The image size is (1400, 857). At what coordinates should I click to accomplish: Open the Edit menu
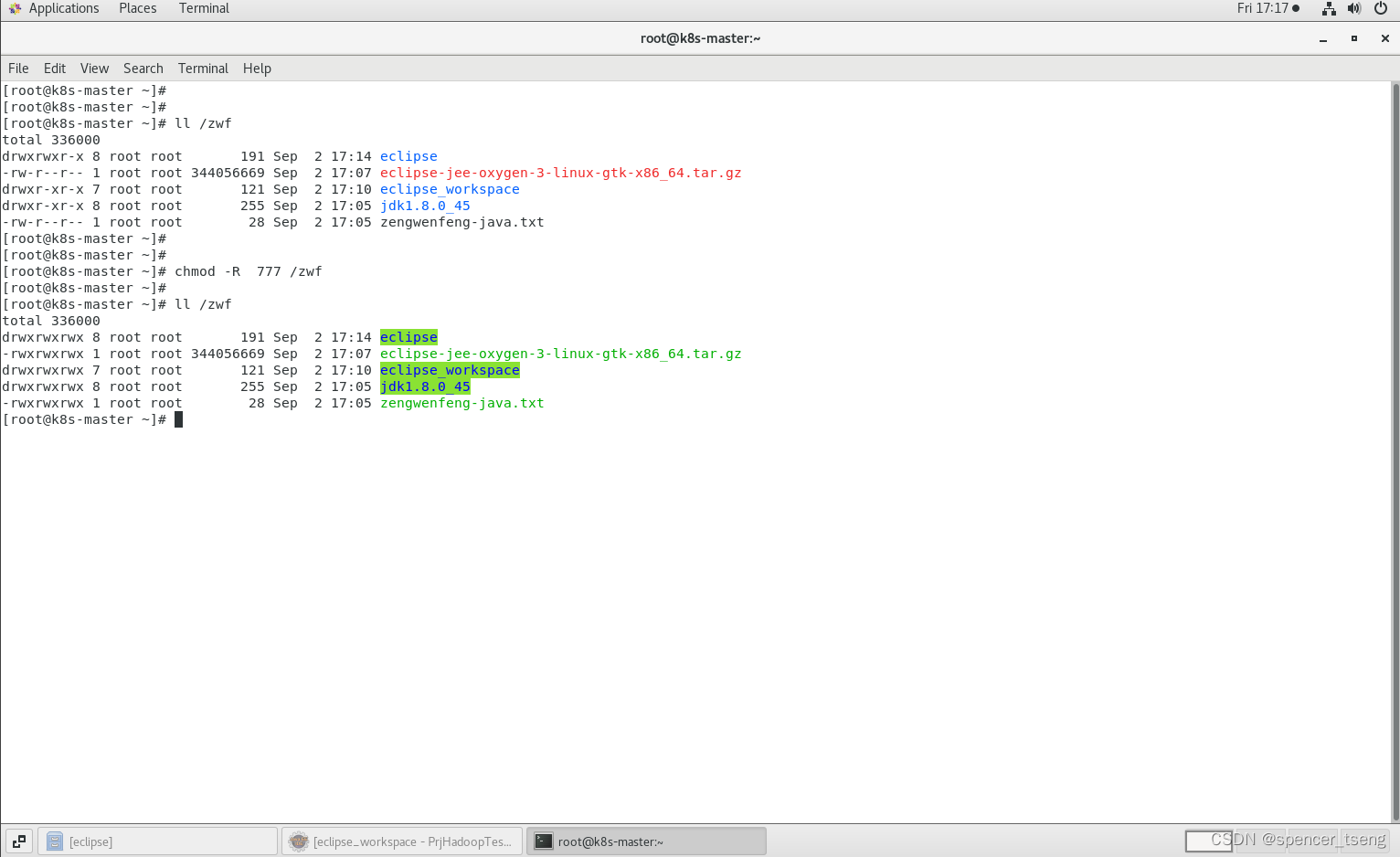pos(54,68)
